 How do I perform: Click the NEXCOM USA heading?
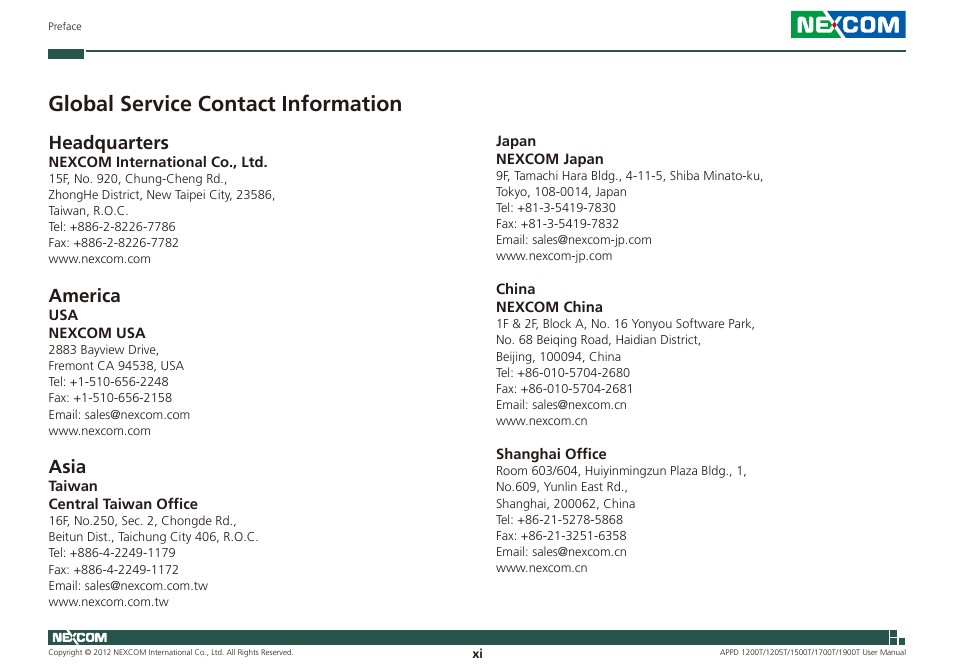click(97, 333)
